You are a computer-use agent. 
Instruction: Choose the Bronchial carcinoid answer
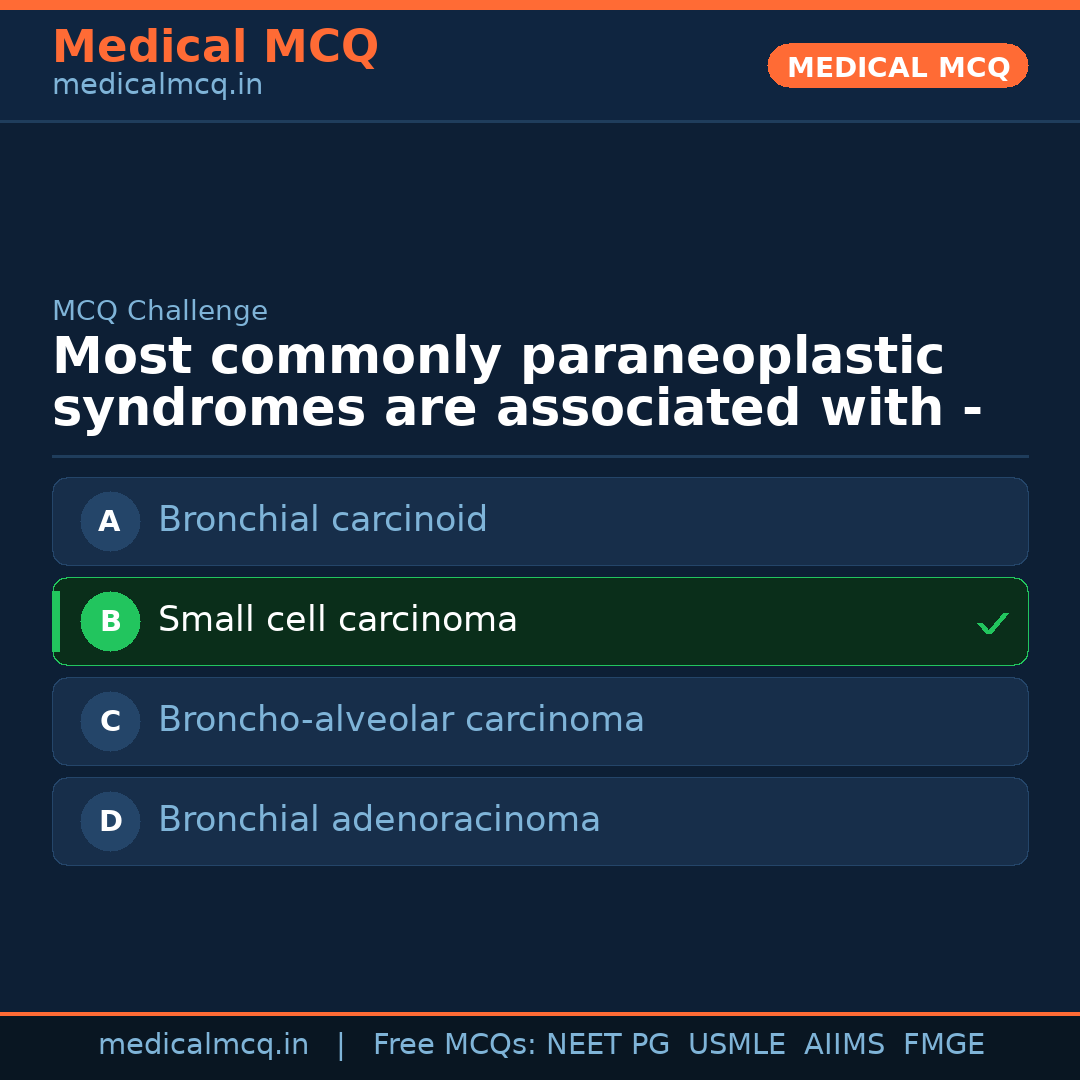[x=322, y=520]
